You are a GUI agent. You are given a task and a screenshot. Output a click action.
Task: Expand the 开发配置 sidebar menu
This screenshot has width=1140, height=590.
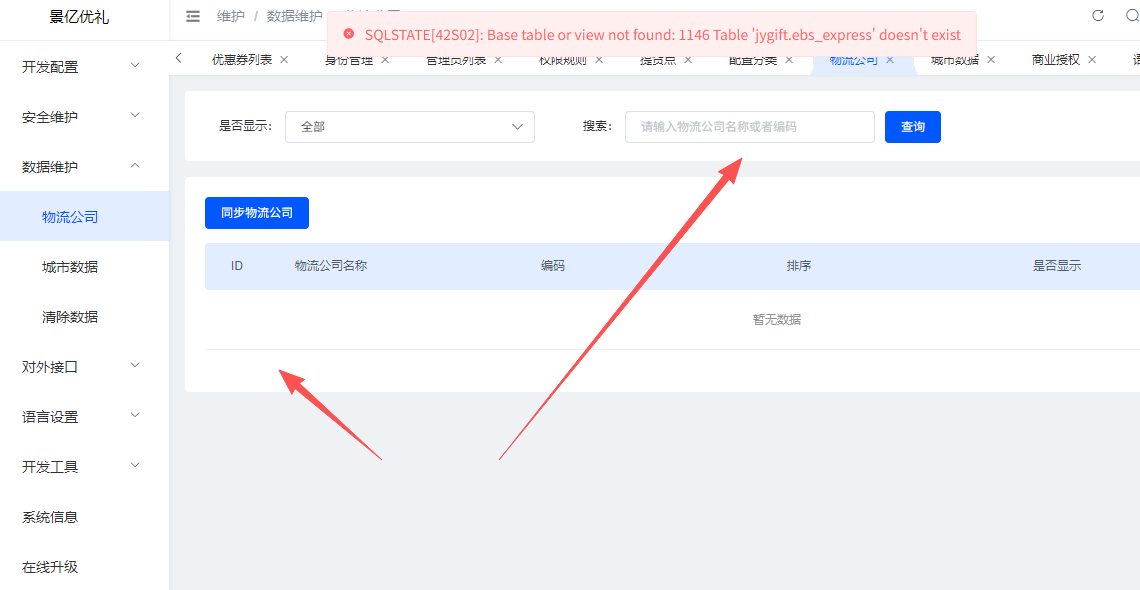(x=84, y=67)
